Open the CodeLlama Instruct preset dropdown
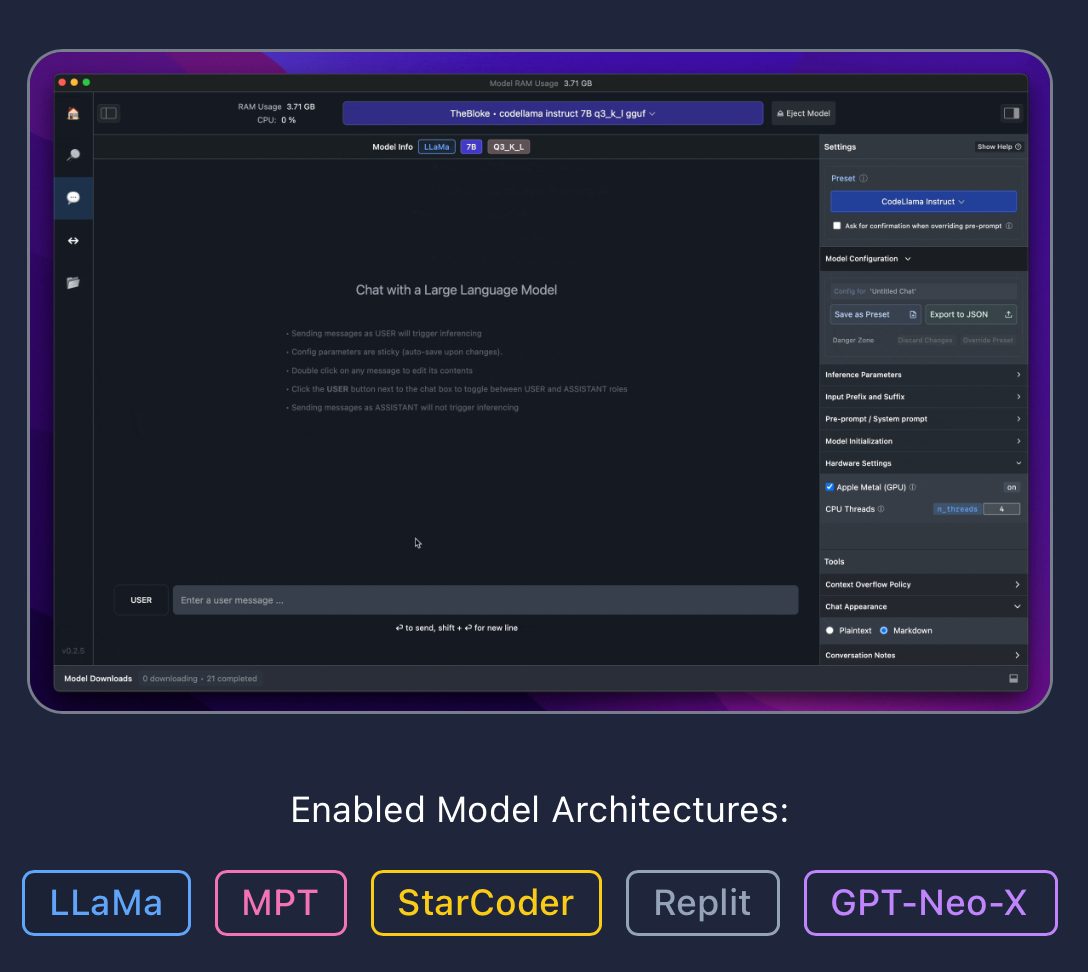1088x972 pixels. [923, 201]
